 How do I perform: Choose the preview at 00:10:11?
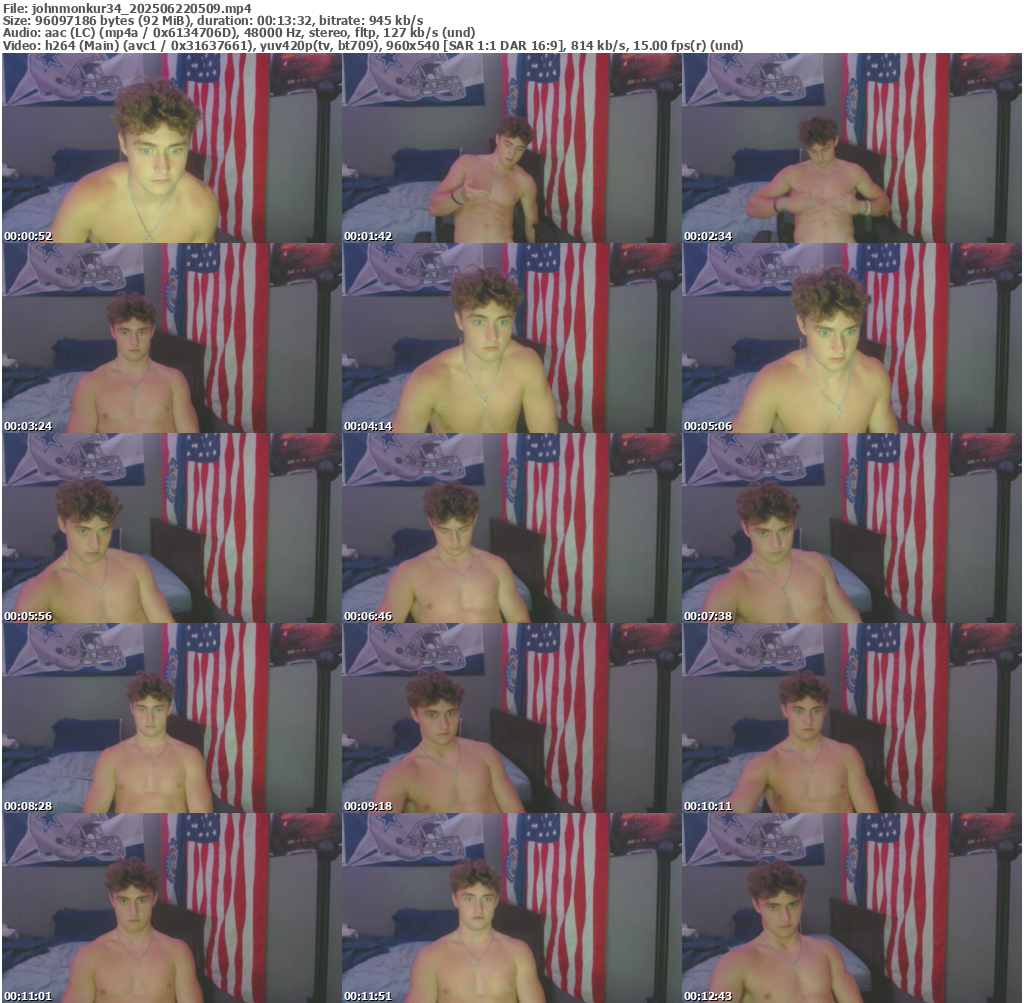click(852, 718)
